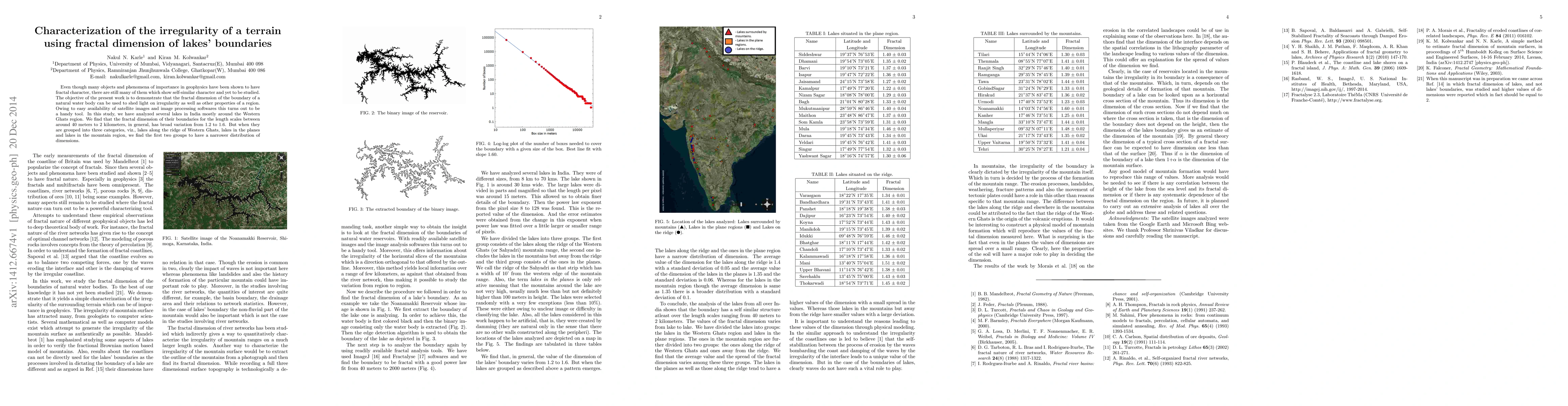Expand the Map source dropdown
The image size is (1568, 406).
(180, 155)
